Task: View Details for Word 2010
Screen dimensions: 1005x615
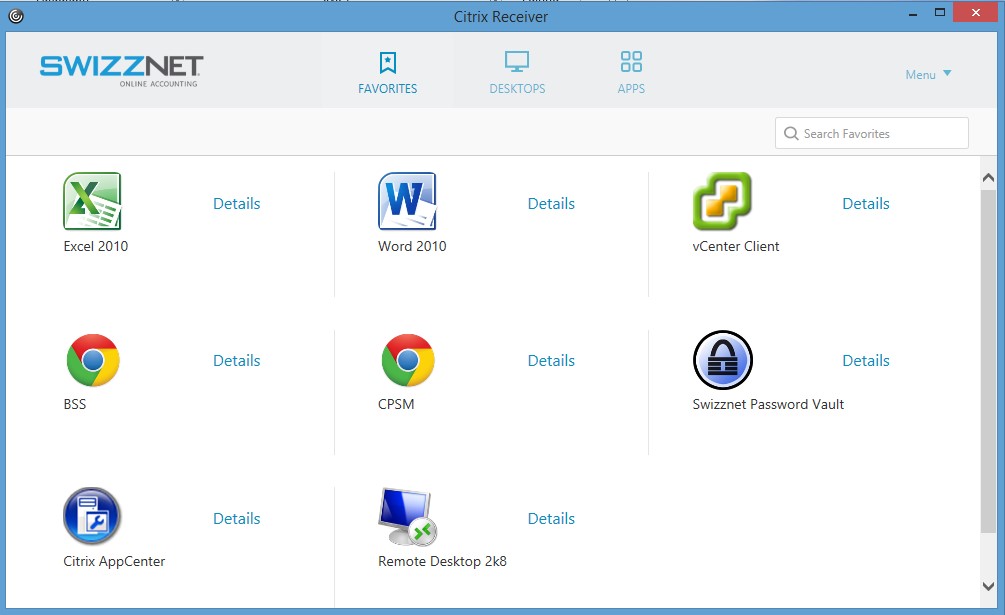Action: coord(551,204)
